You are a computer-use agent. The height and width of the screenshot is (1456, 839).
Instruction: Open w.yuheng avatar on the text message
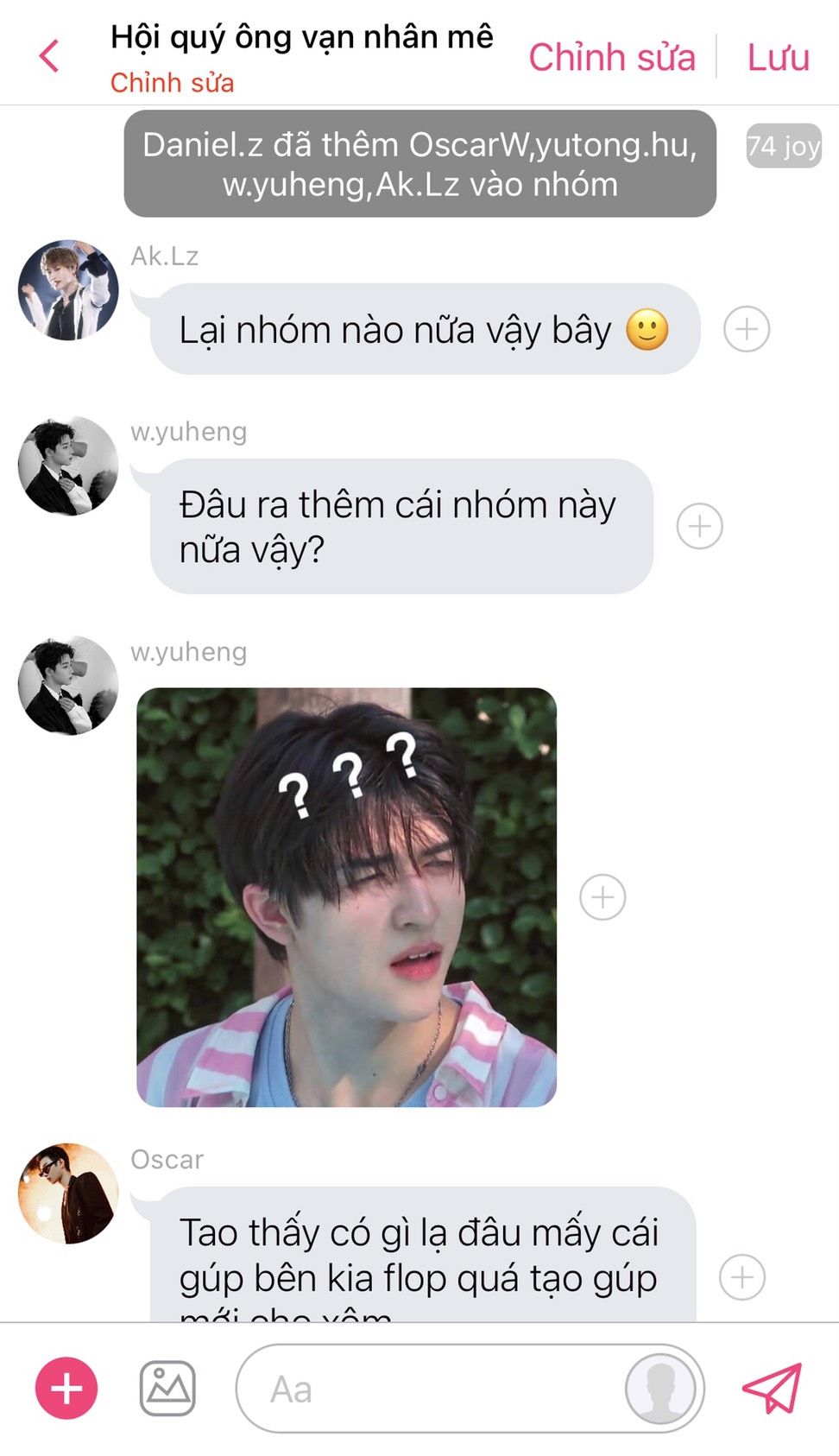tap(68, 466)
